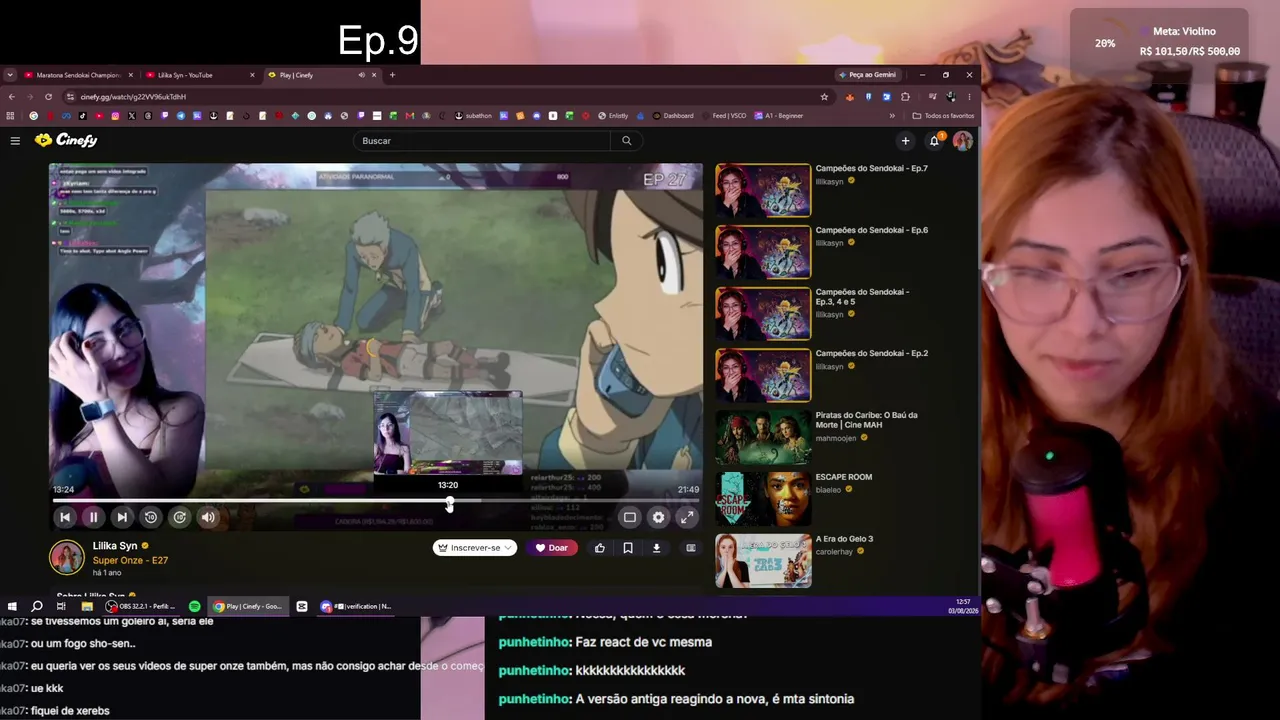The image size is (1280, 720).
Task: Open Spotify from the taskbar
Action: tap(194, 606)
